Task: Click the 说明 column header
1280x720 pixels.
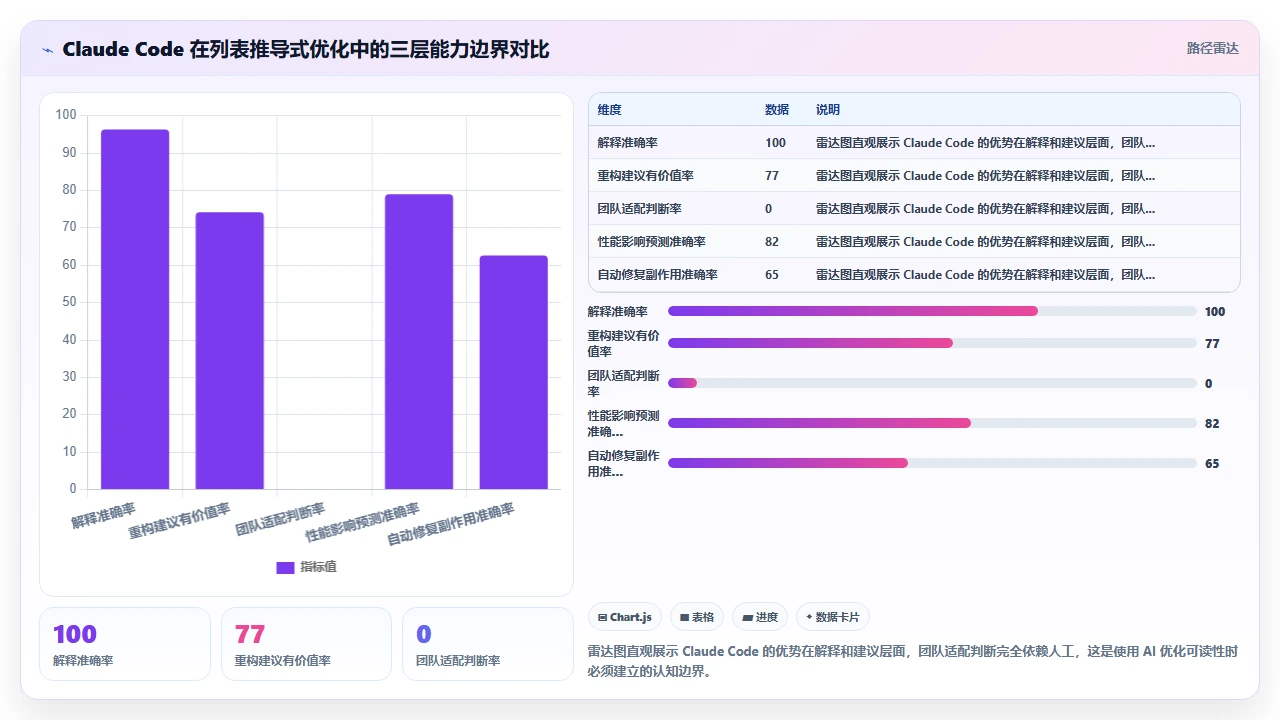Action: tap(828, 109)
